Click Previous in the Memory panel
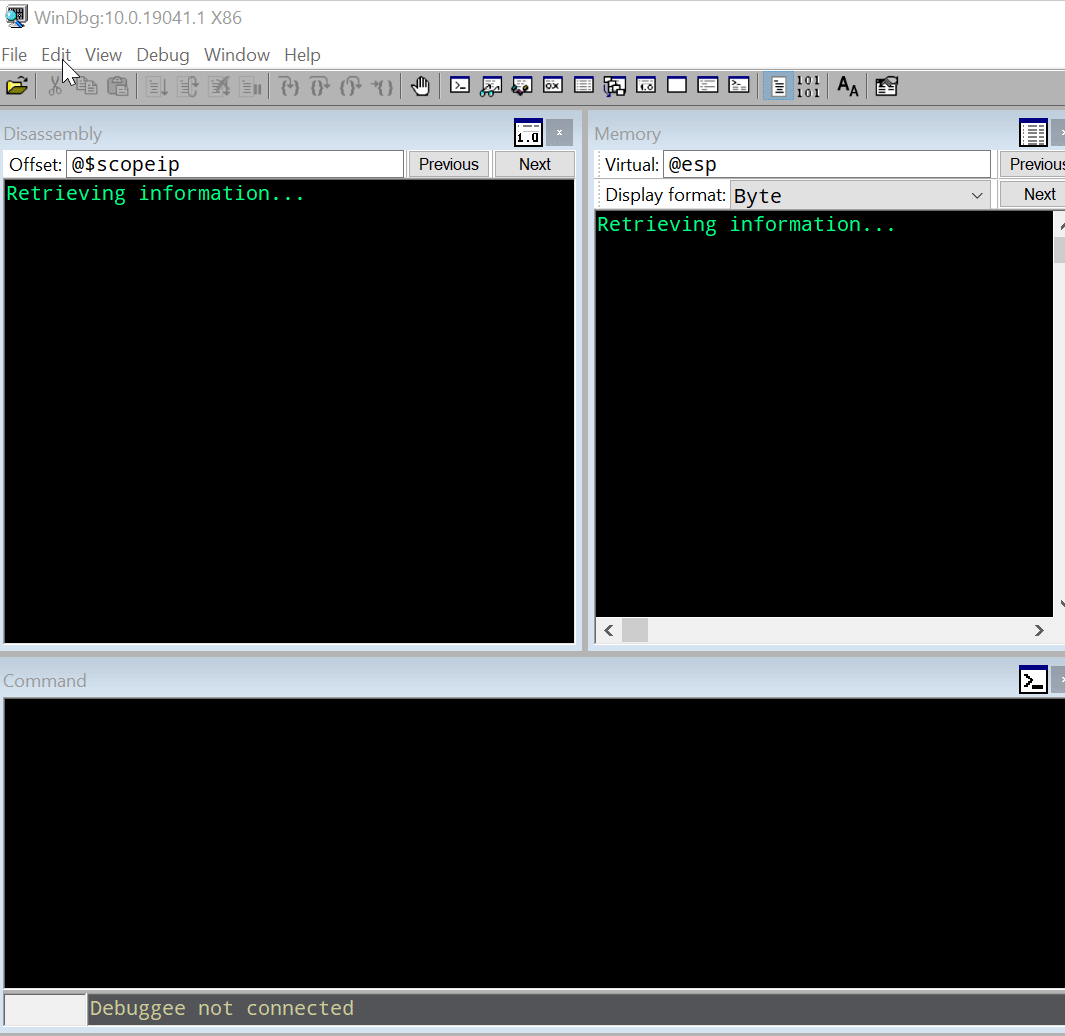 [x=1032, y=164]
